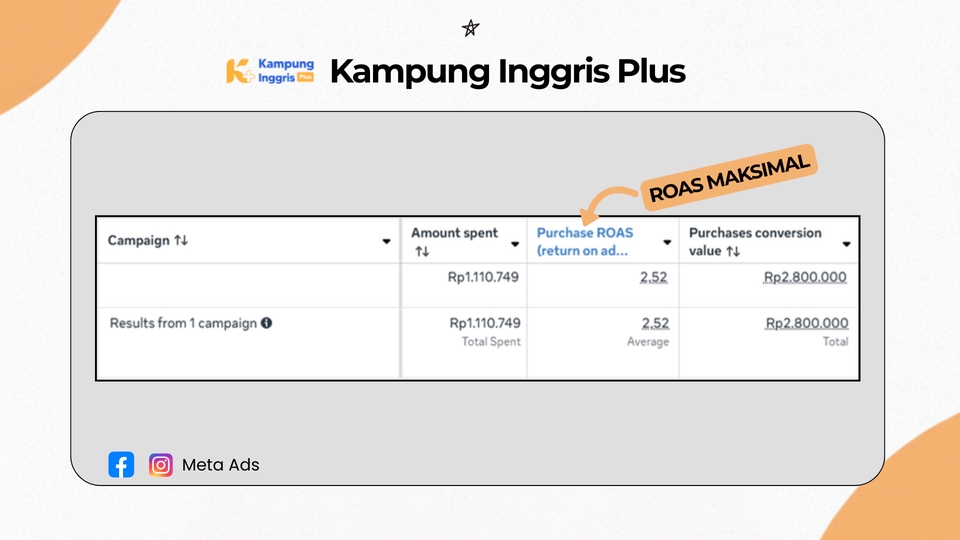Click the ROAS MAKSIMAL label
Image resolution: width=960 pixels, height=540 pixels.
729,178
